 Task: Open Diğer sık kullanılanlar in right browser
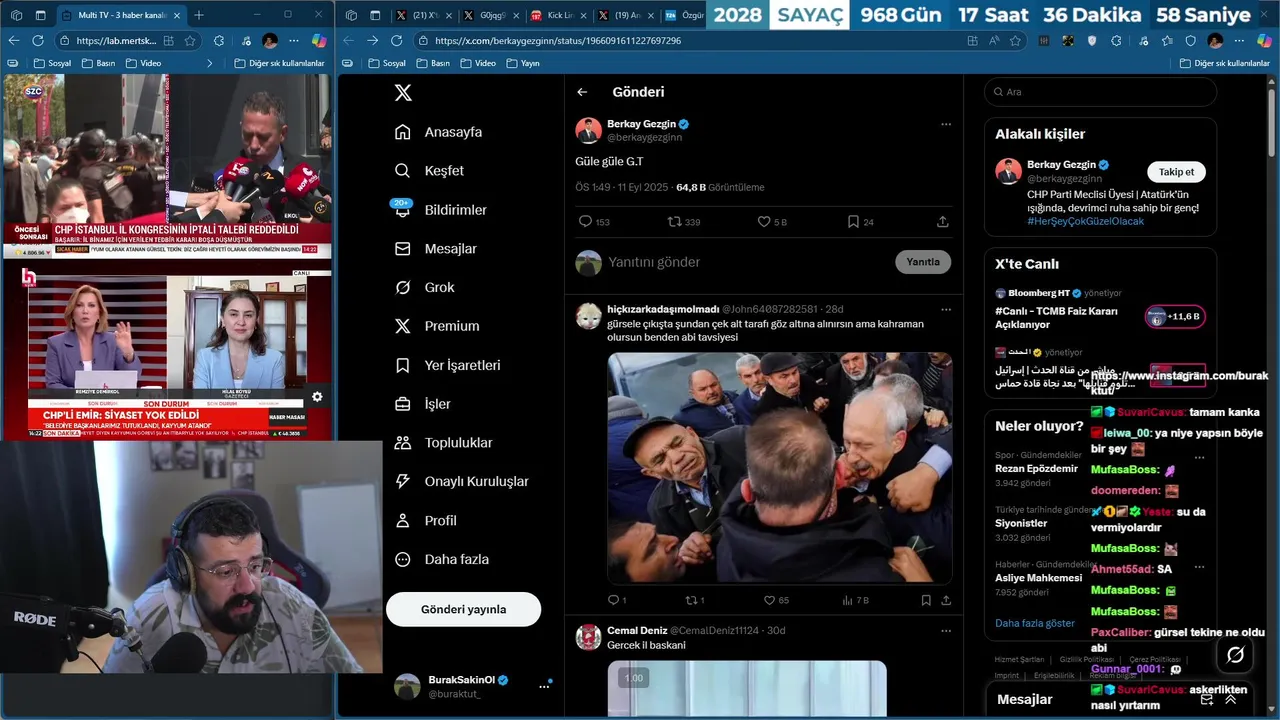coord(1225,63)
